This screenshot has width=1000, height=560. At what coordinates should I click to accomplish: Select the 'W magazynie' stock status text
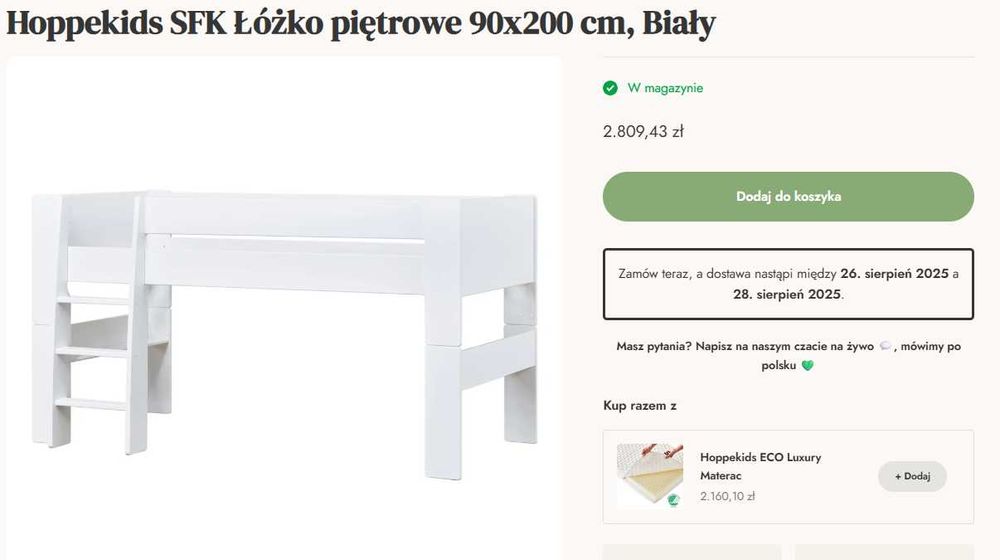click(x=665, y=88)
